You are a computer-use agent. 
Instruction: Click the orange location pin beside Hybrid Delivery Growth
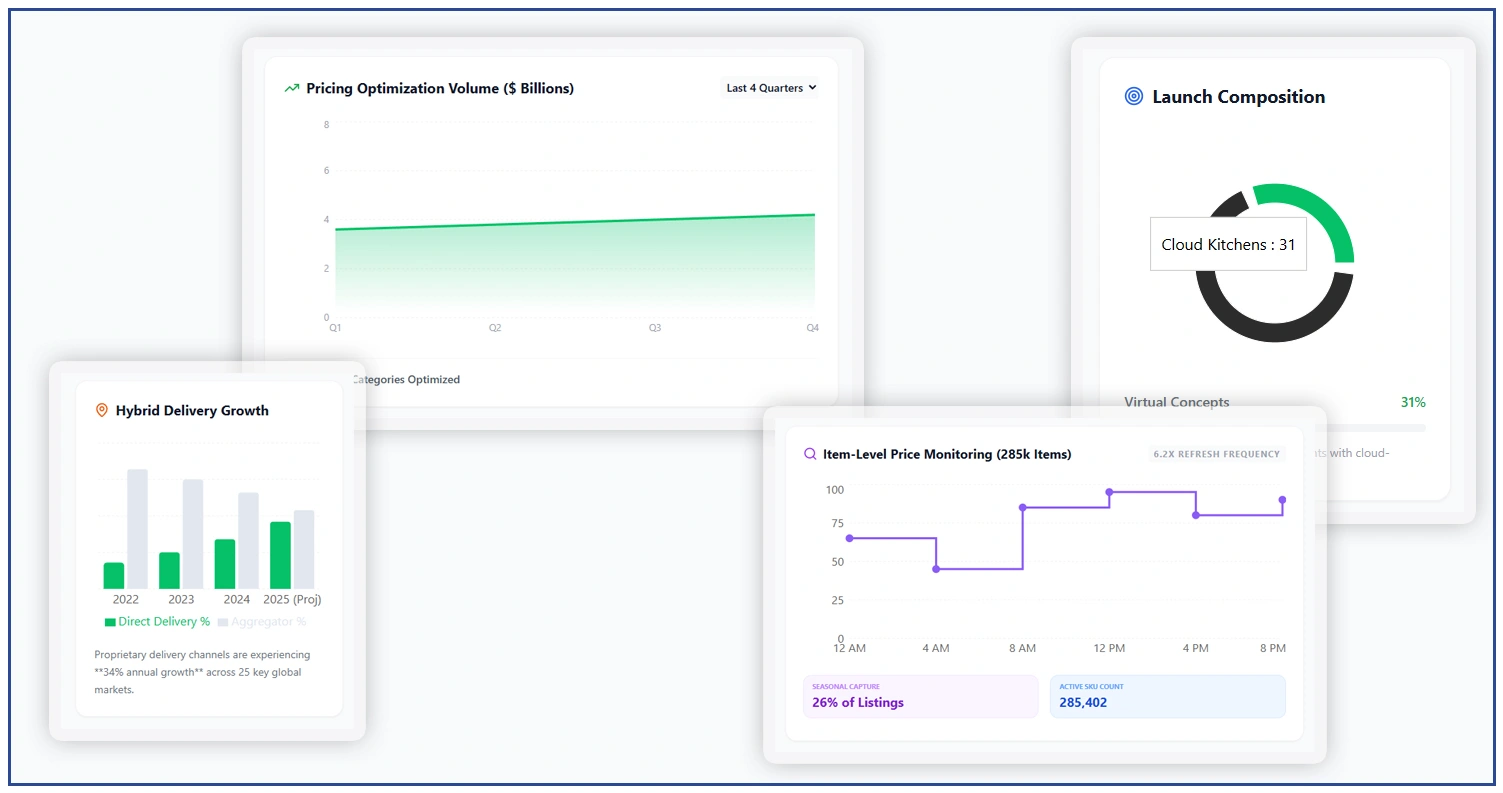101,410
